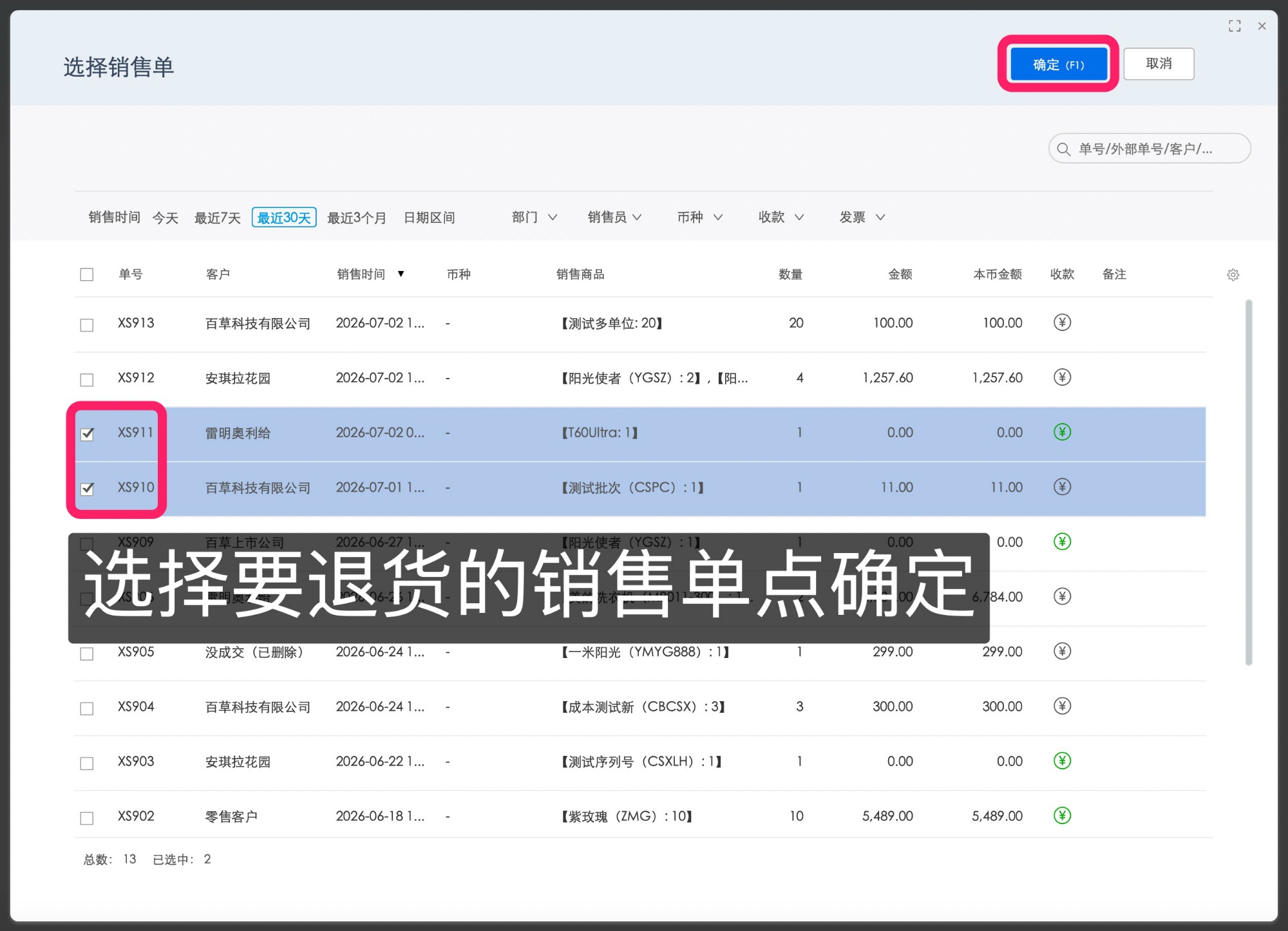
Task: Select the 最近30天 time filter
Action: [284, 218]
